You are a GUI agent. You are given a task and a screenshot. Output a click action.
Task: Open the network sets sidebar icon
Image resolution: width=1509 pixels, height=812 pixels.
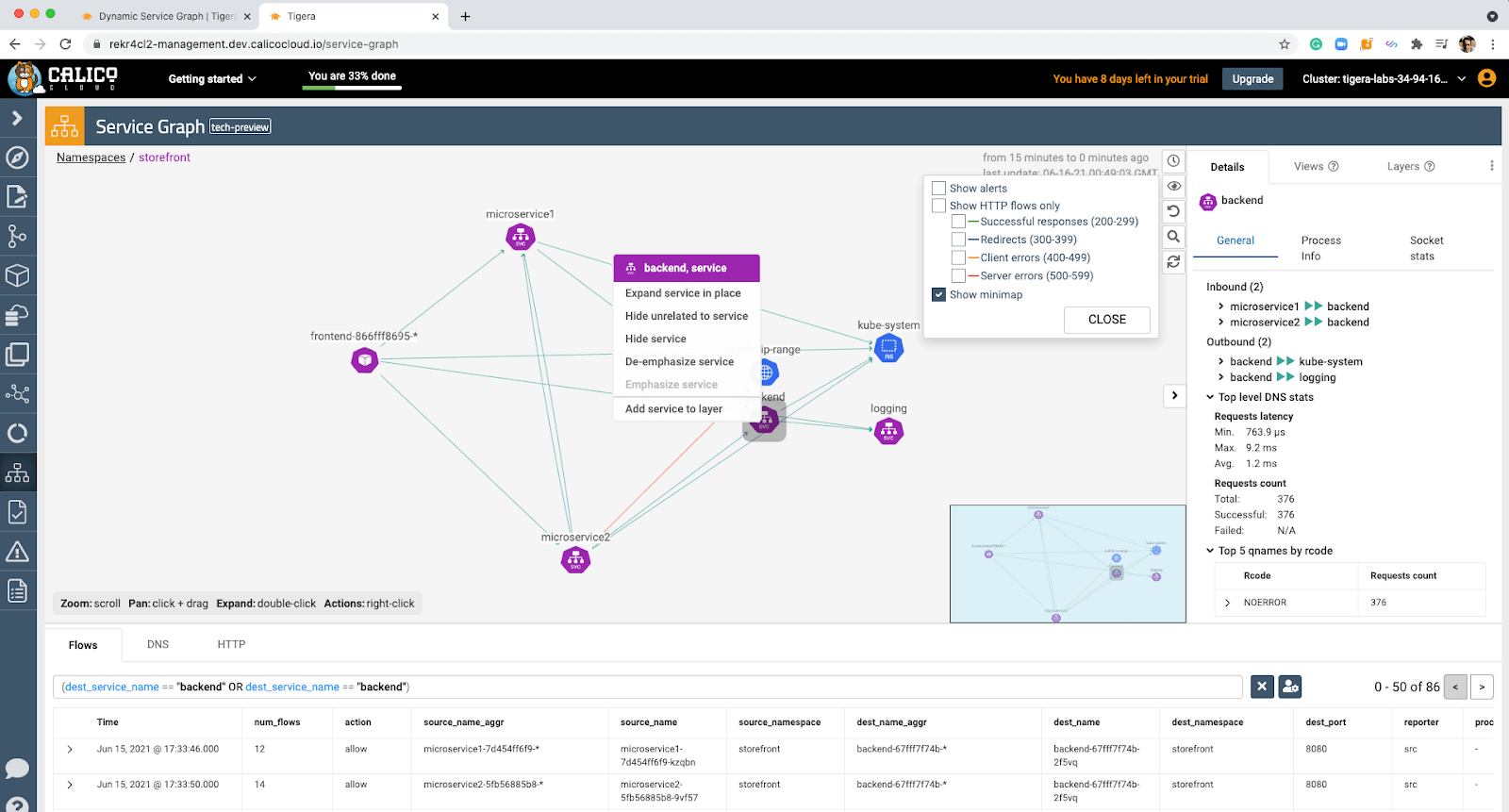[x=17, y=315]
